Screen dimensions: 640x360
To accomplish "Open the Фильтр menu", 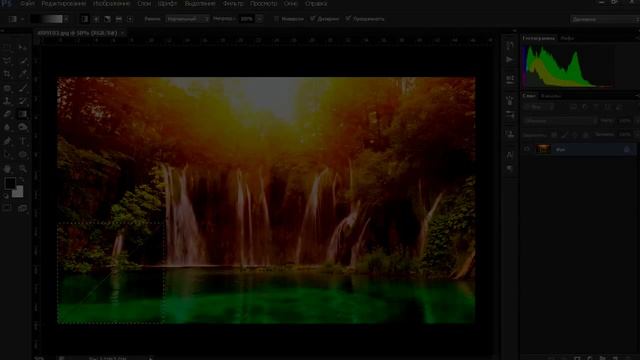I will coord(233,4).
